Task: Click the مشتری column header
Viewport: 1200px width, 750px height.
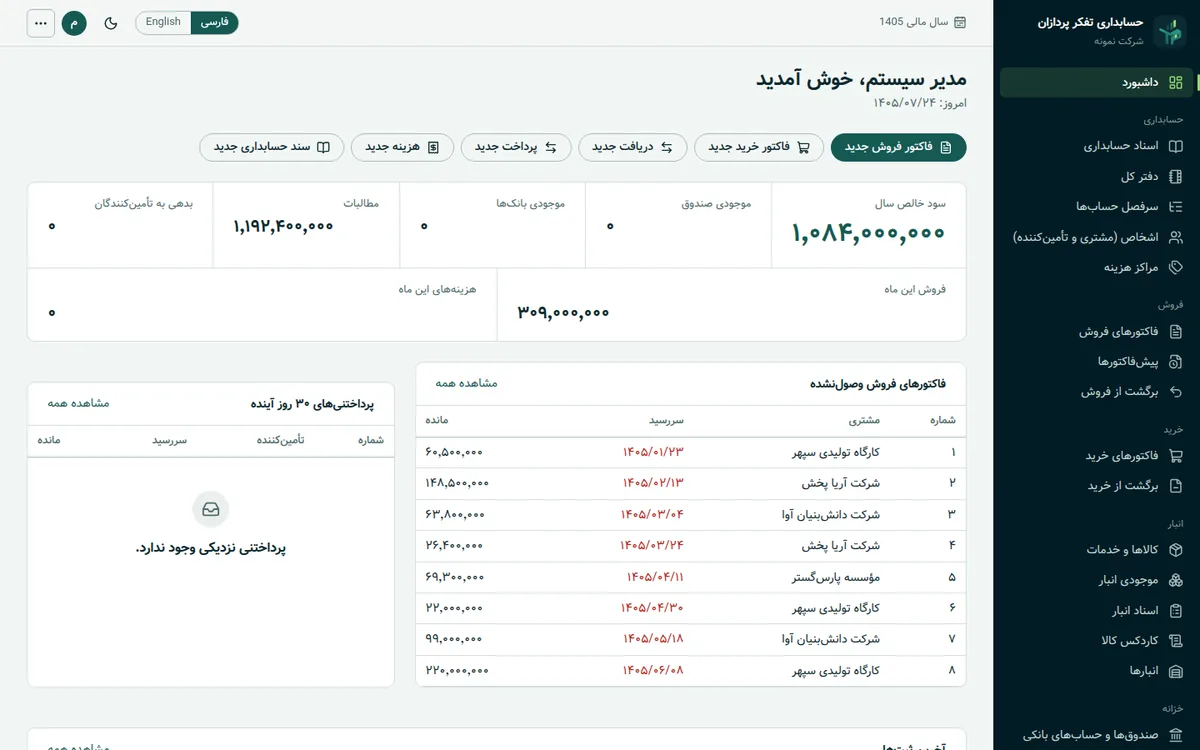Action: (x=863, y=420)
